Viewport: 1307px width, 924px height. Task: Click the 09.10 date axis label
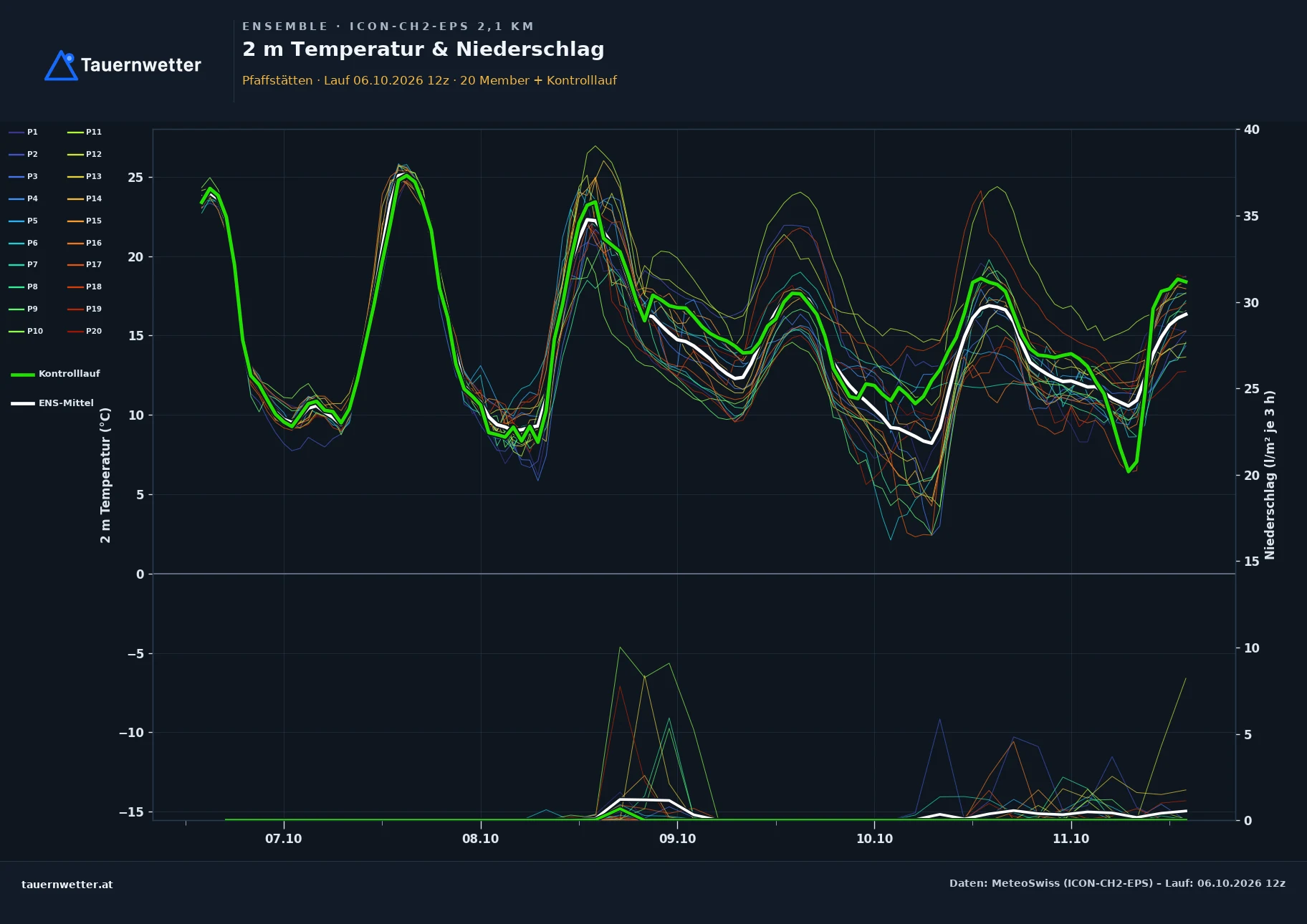click(677, 839)
